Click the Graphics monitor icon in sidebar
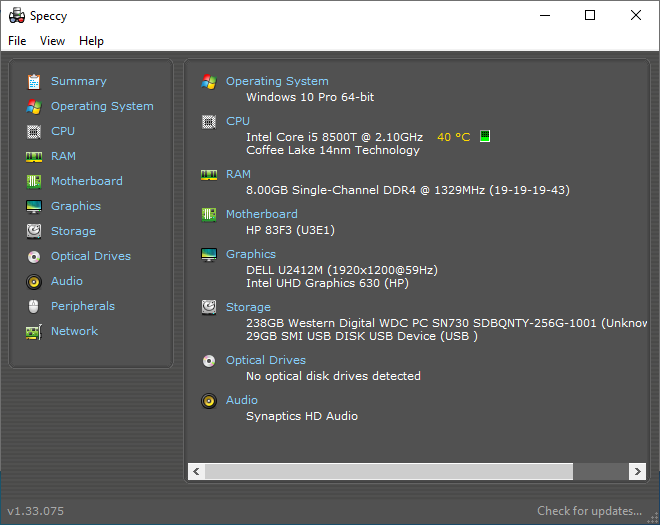The width and height of the screenshot is (660, 525). [34, 207]
